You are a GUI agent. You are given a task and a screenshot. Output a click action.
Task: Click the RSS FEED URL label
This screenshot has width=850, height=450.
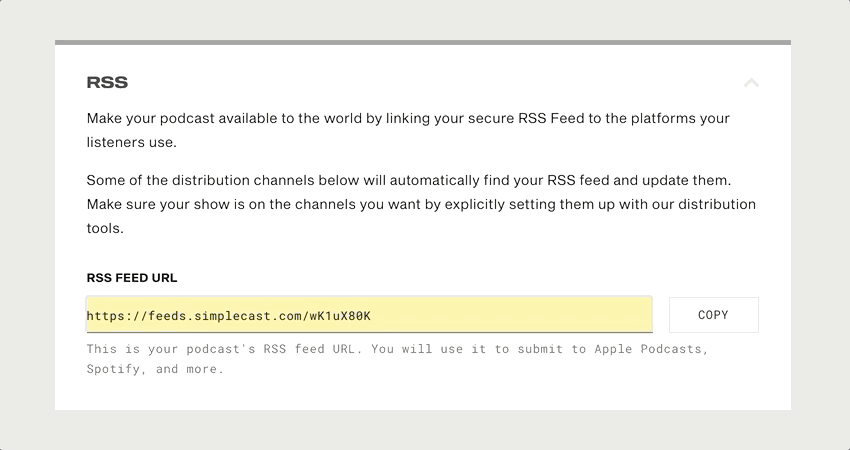pyautogui.click(x=132, y=278)
